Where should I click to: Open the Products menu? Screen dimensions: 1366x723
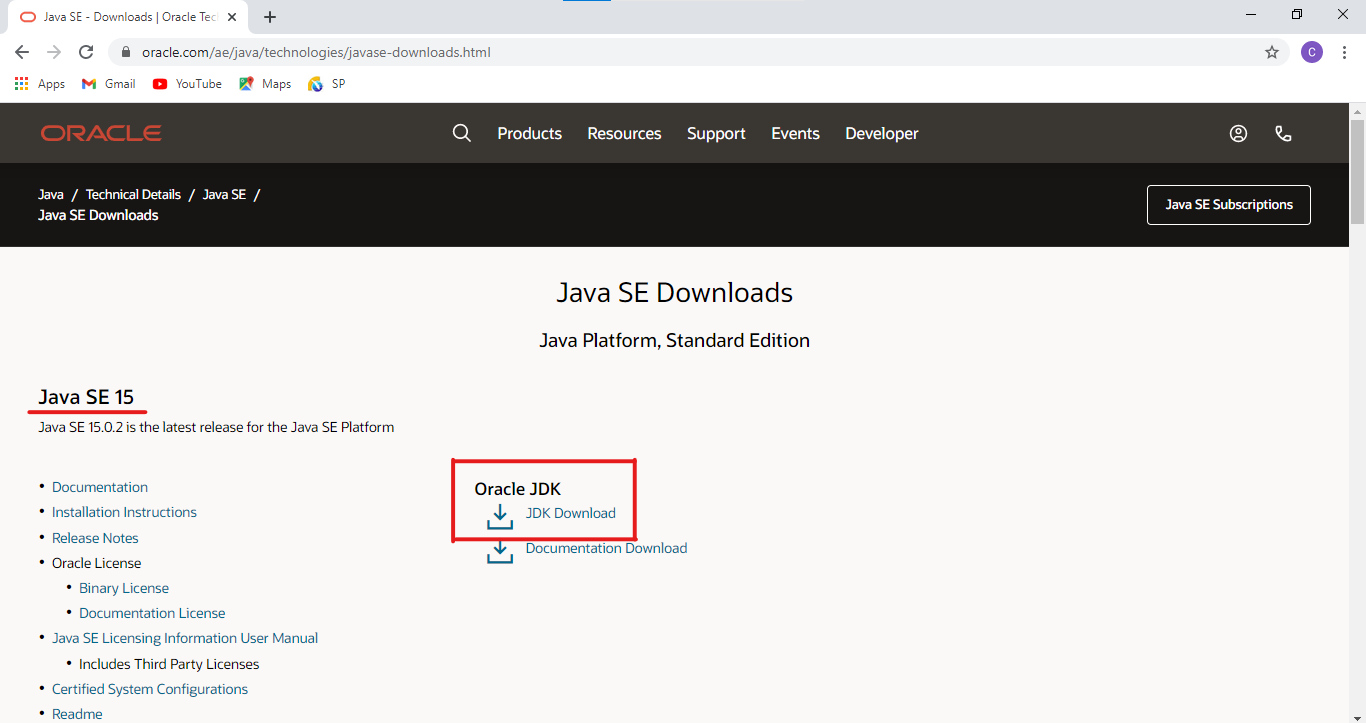pyautogui.click(x=529, y=132)
